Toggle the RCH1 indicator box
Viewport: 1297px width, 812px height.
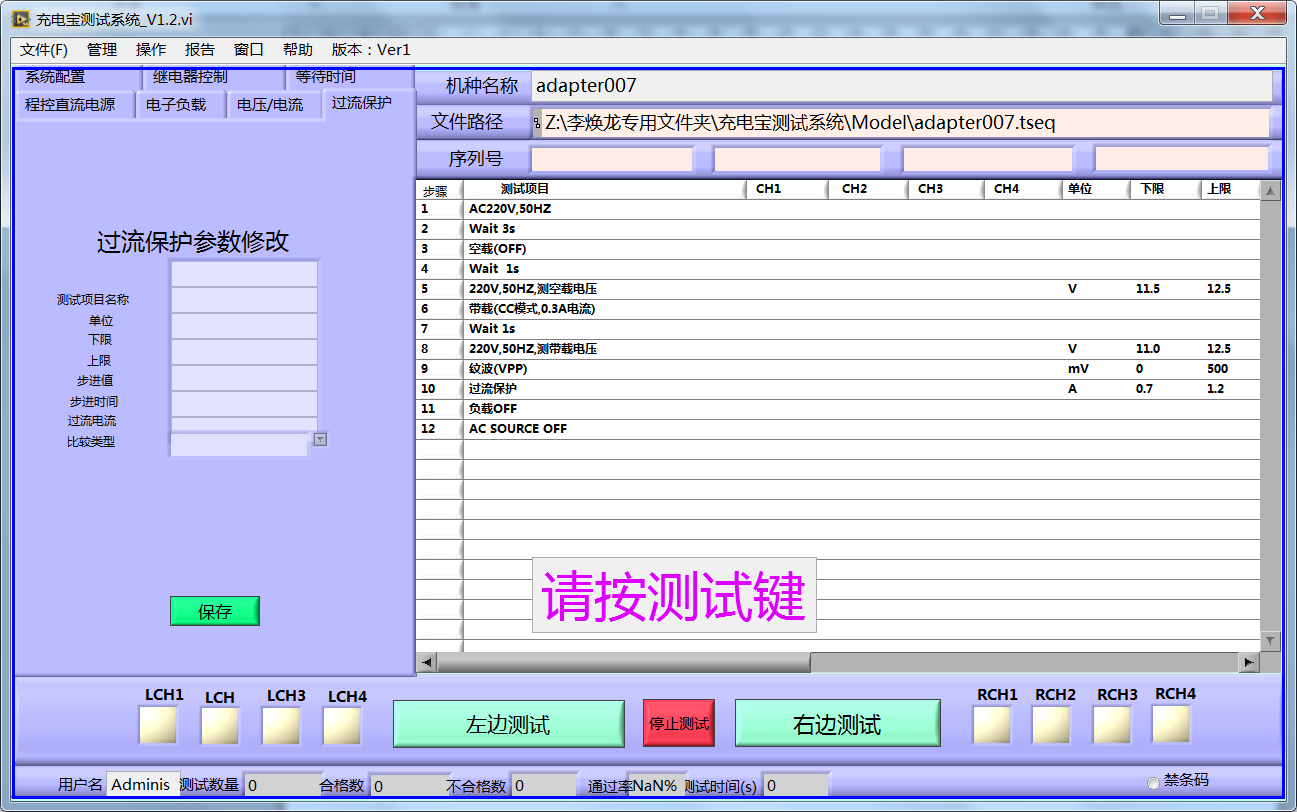[x=992, y=725]
